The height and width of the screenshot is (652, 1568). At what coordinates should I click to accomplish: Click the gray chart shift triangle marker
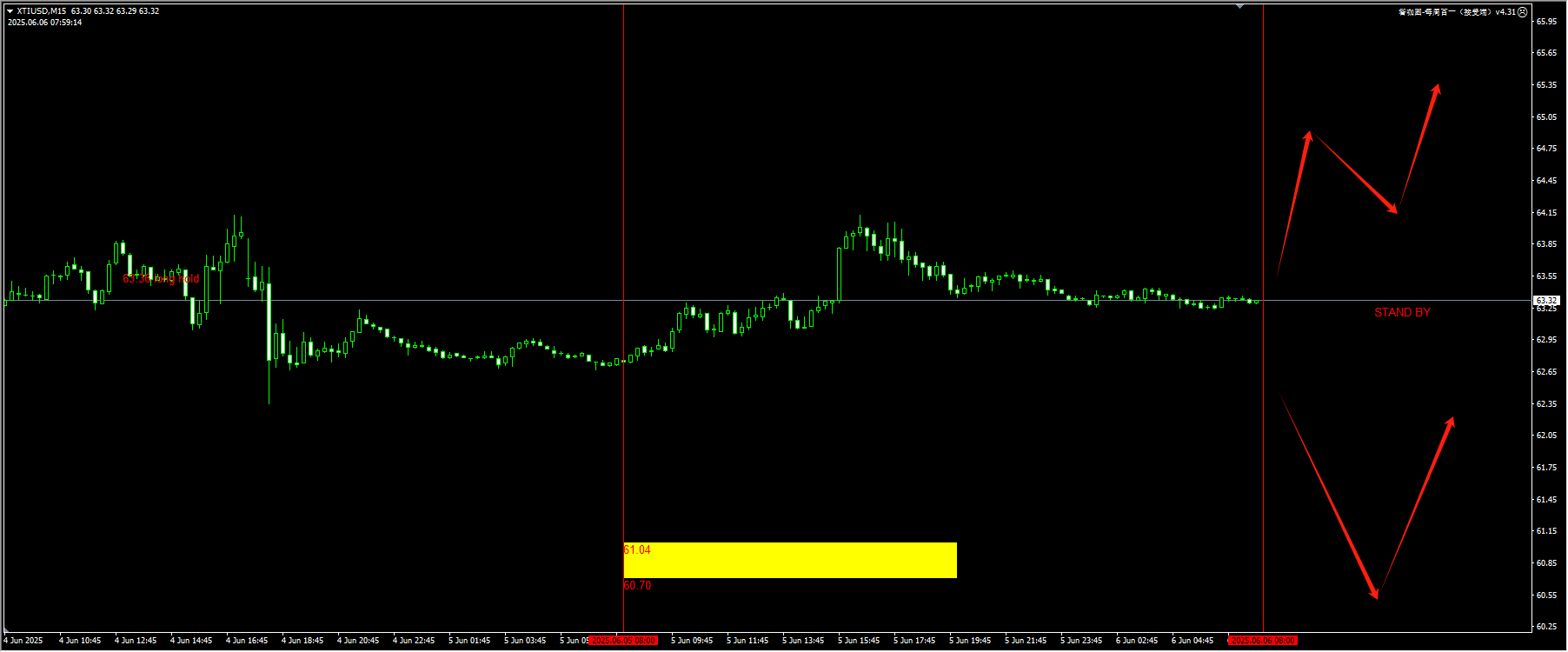click(x=1239, y=6)
